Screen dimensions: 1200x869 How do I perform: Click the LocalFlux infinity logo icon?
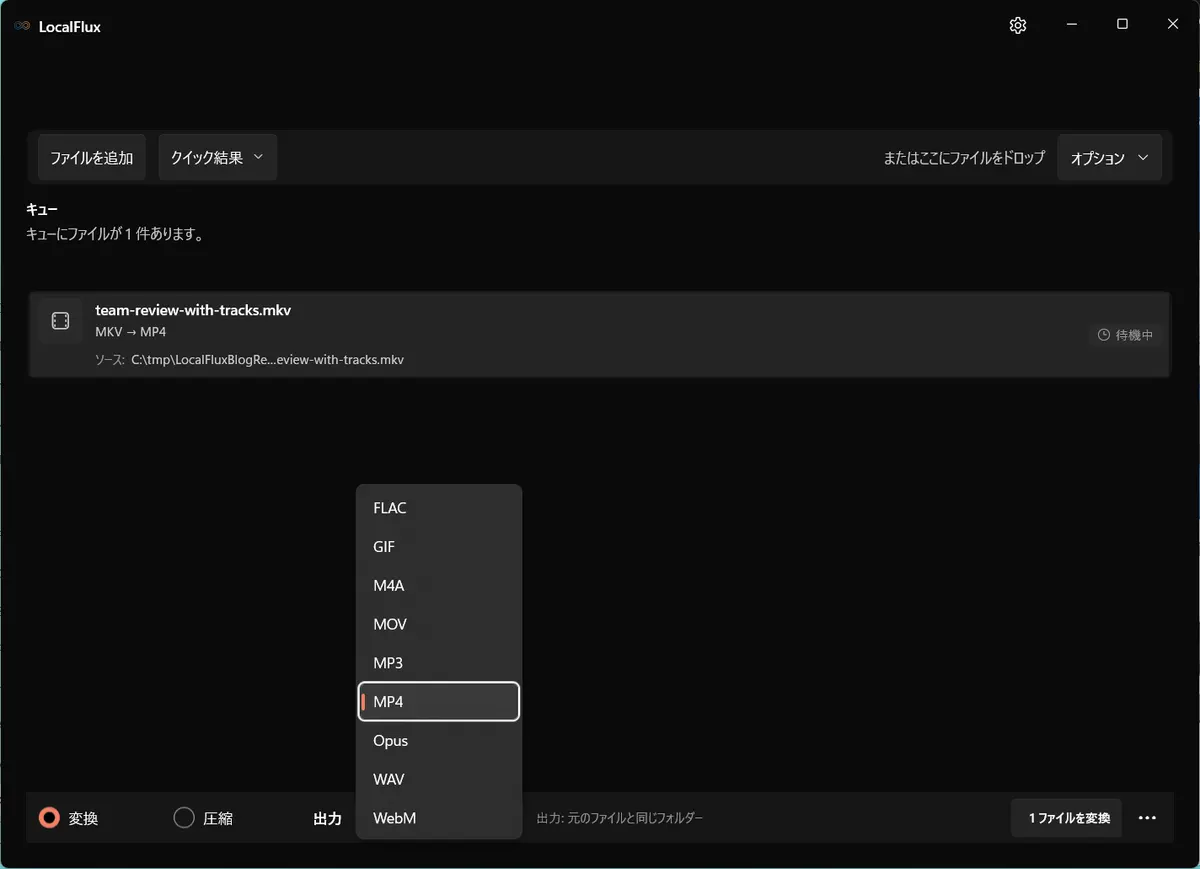point(22,27)
